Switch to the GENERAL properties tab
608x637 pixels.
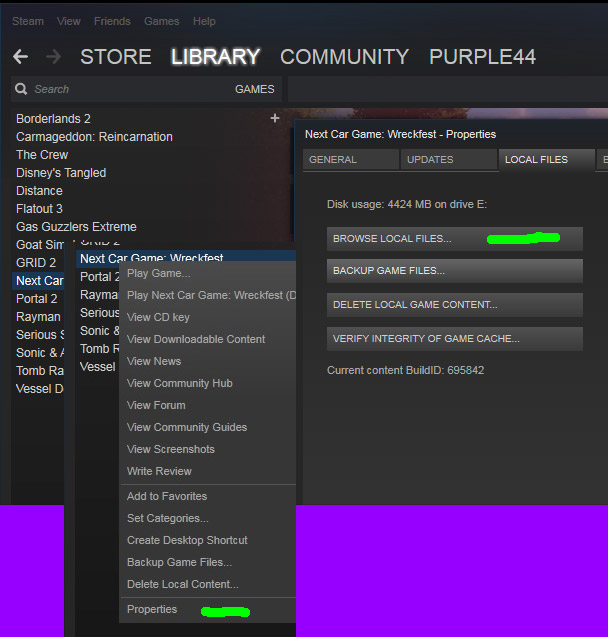(x=351, y=159)
